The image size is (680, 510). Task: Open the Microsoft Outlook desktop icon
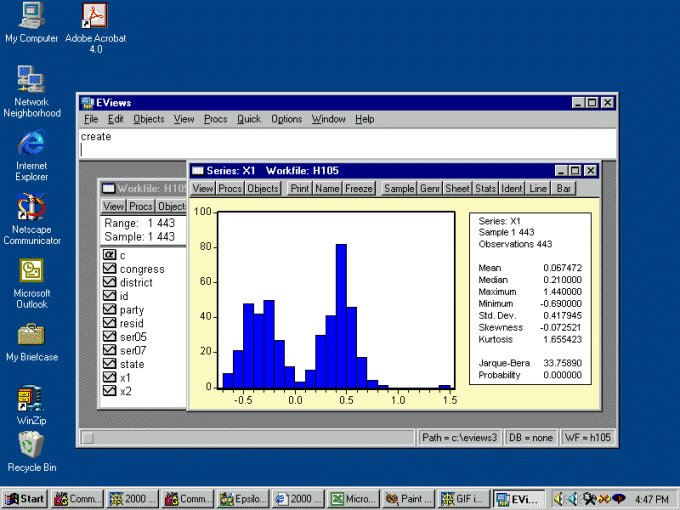[31, 271]
